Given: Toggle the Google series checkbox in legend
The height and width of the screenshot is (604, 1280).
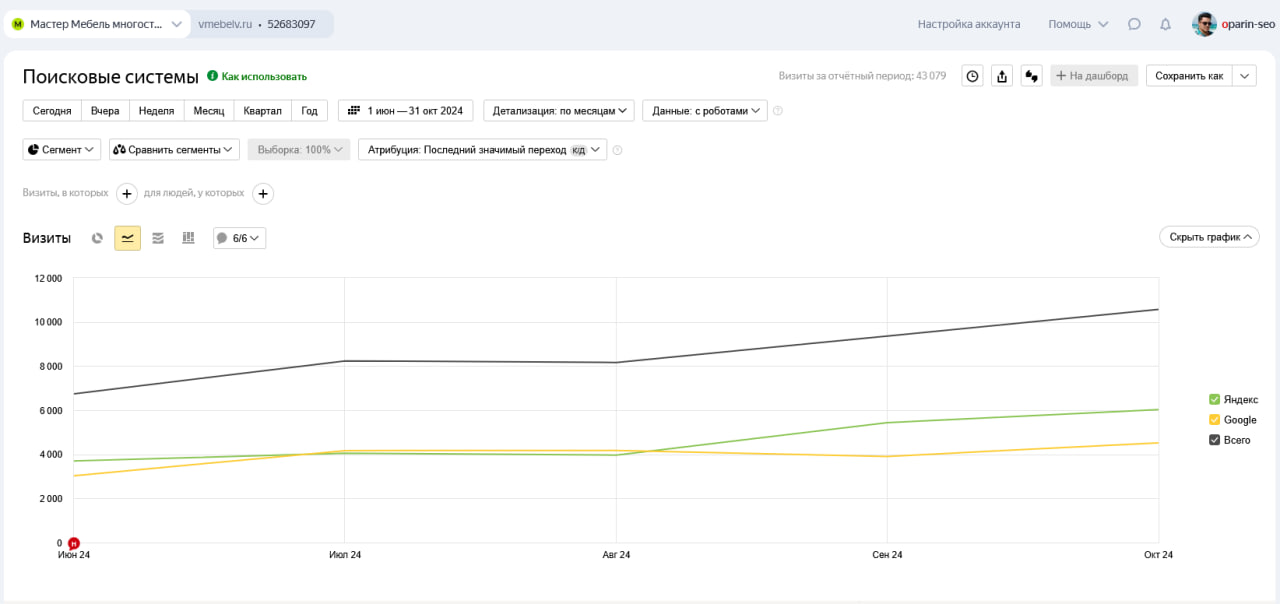Looking at the screenshot, I should [x=1215, y=420].
